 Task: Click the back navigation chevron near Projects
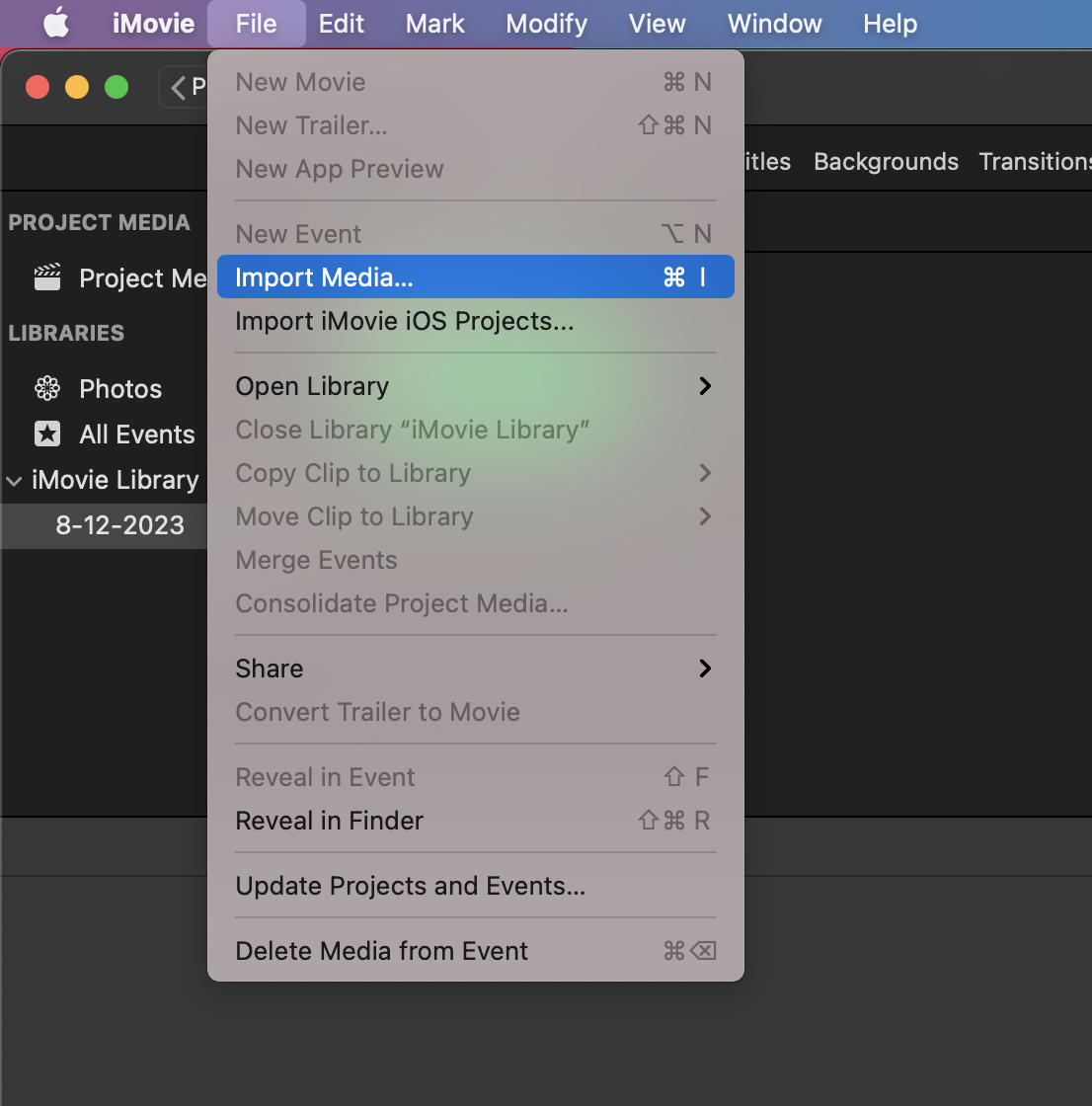coord(179,86)
